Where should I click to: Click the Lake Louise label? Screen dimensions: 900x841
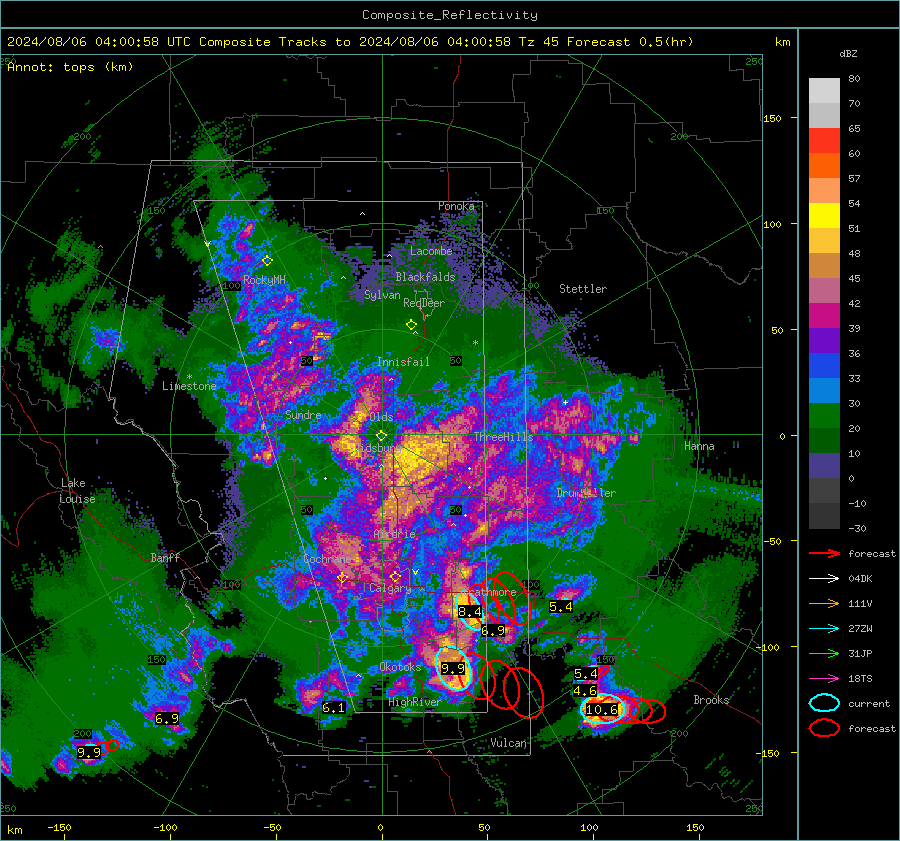coord(77,491)
